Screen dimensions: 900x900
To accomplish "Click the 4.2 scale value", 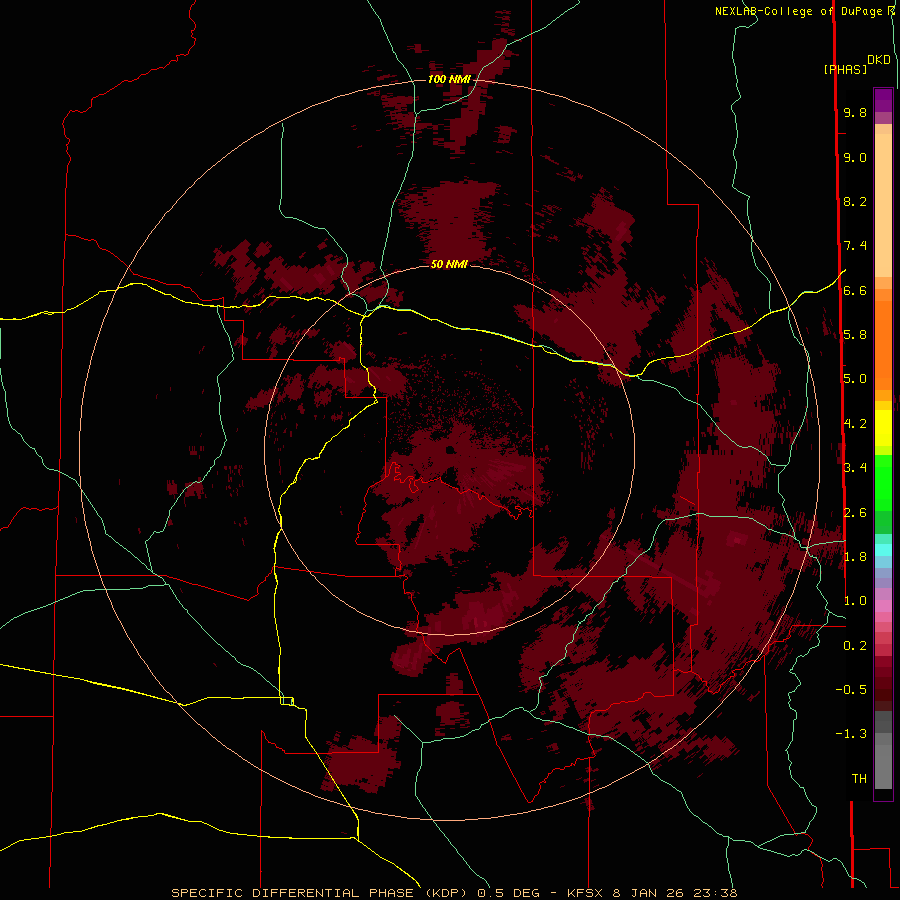I will coord(855,424).
